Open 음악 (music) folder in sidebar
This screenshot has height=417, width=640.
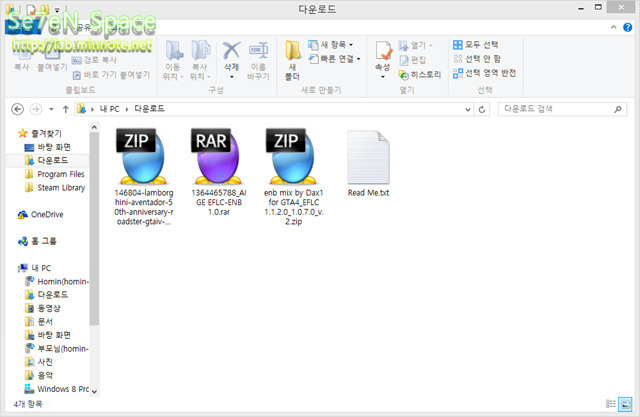39,375
